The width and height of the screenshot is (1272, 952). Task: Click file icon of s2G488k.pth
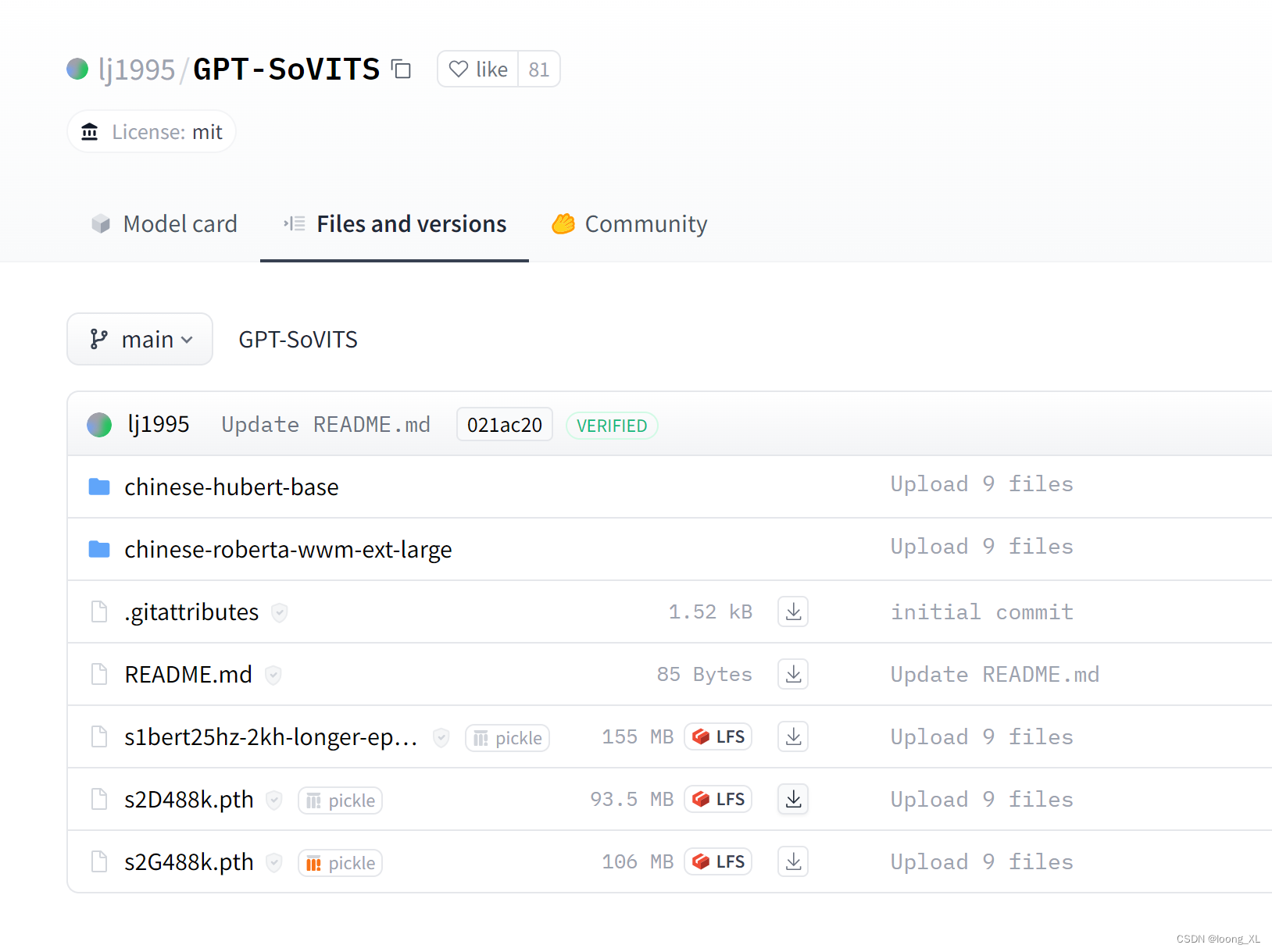(99, 861)
